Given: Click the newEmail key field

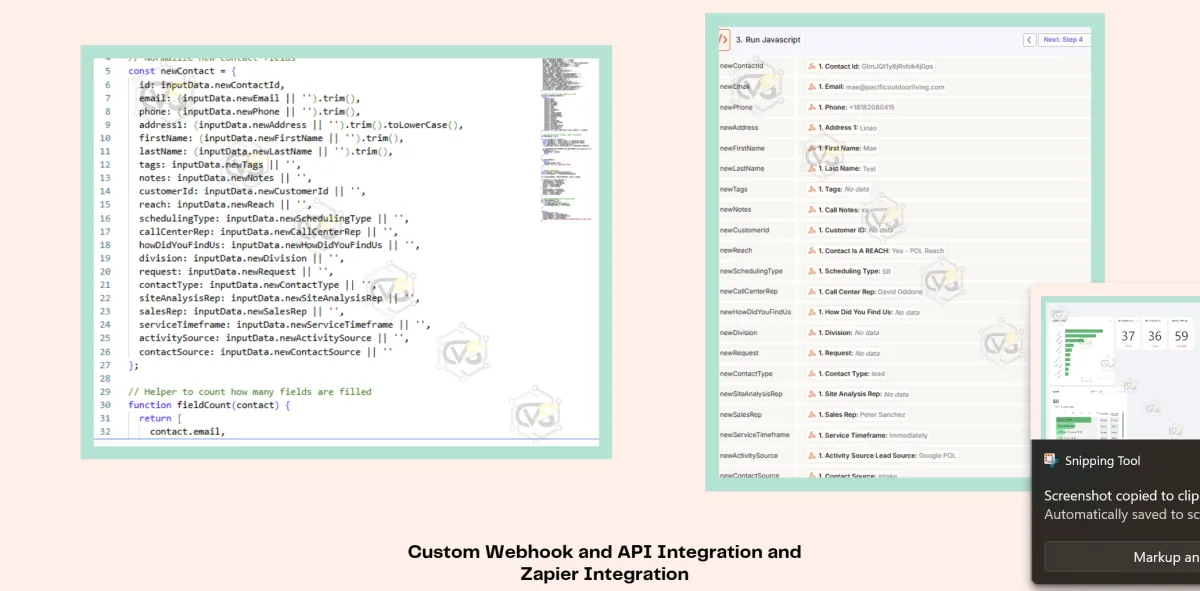Looking at the screenshot, I should click(757, 87).
